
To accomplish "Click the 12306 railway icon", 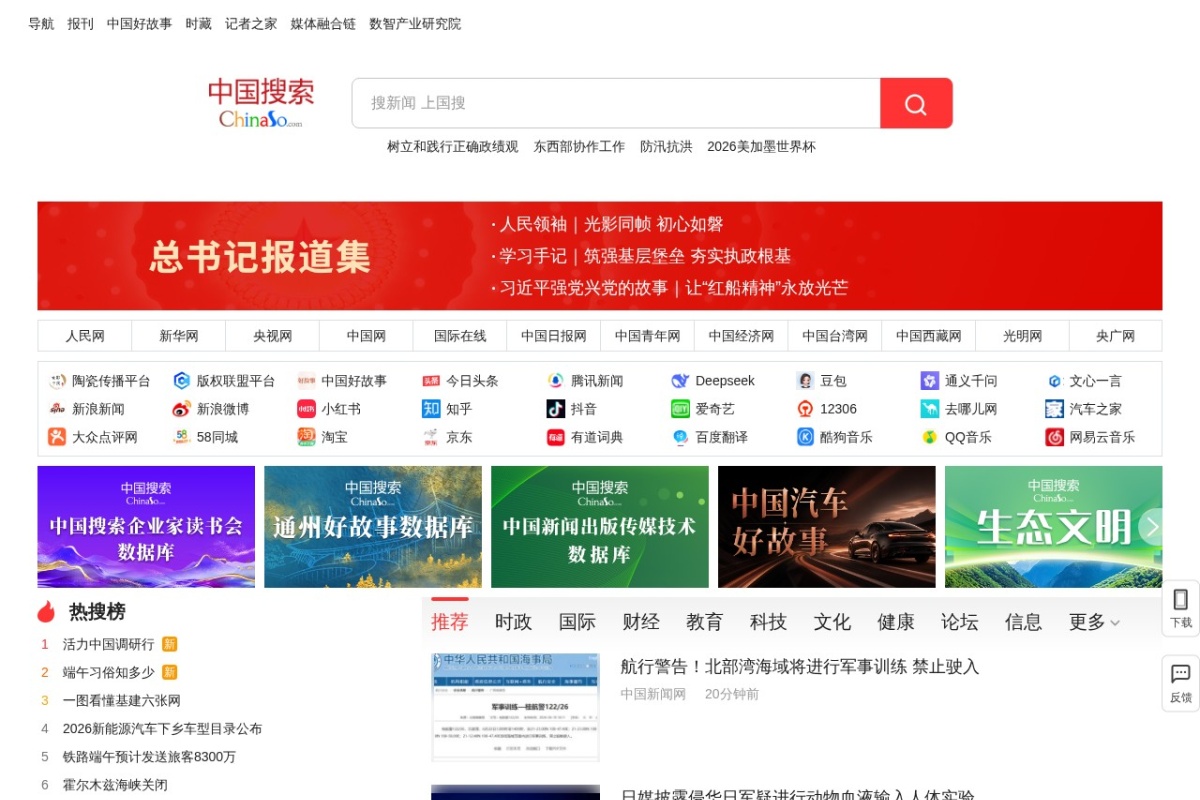I will [x=805, y=409].
